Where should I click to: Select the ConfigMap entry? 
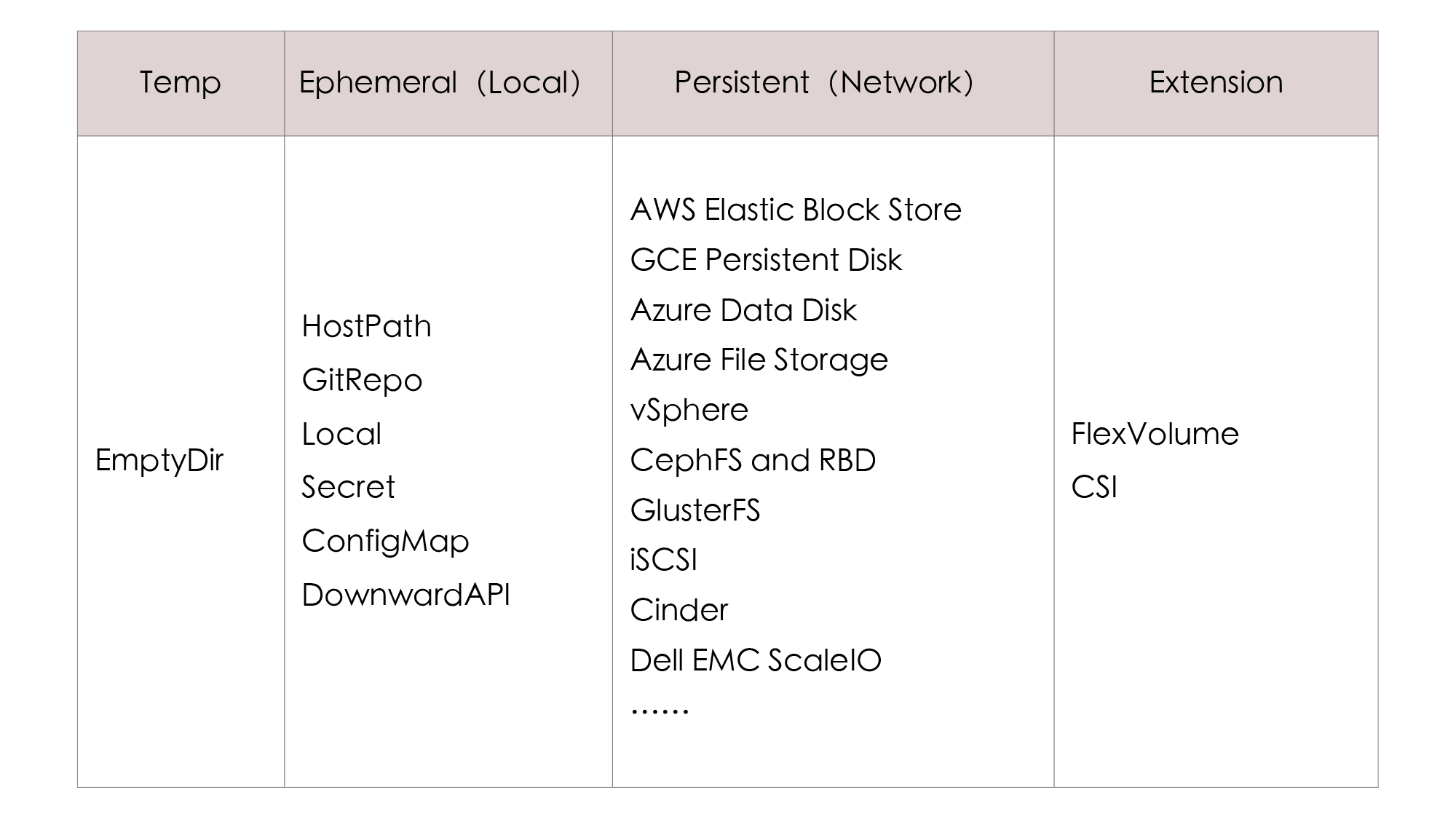coord(385,541)
